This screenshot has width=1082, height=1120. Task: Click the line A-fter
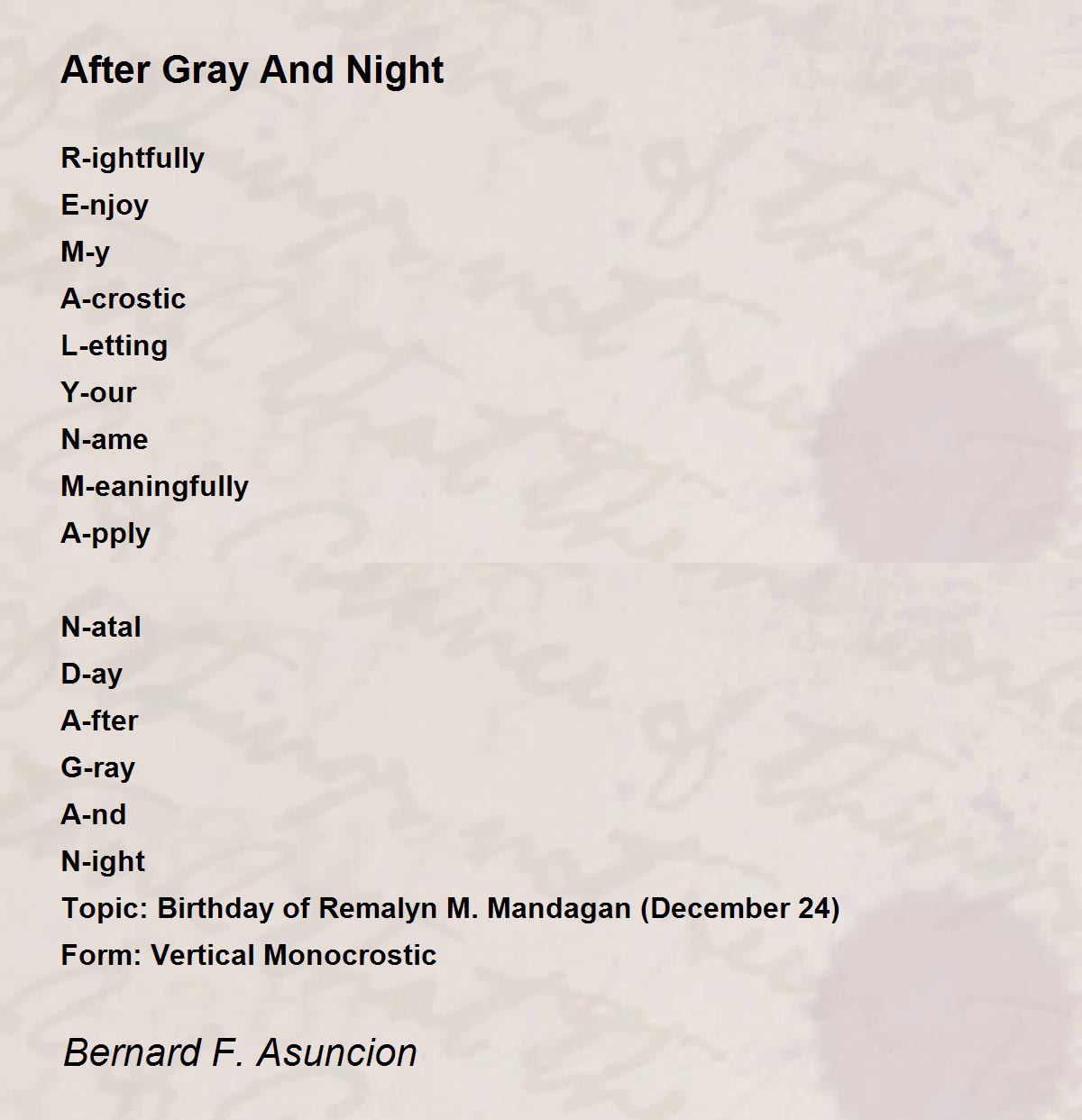click(x=99, y=721)
